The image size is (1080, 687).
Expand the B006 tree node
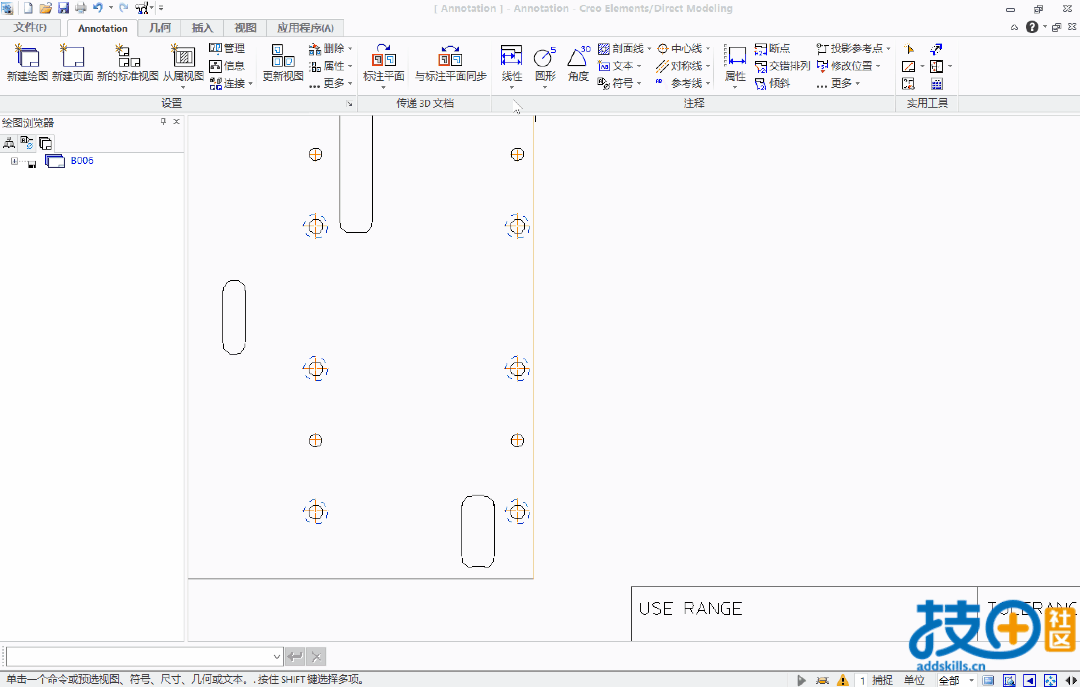pyautogui.click(x=14, y=161)
